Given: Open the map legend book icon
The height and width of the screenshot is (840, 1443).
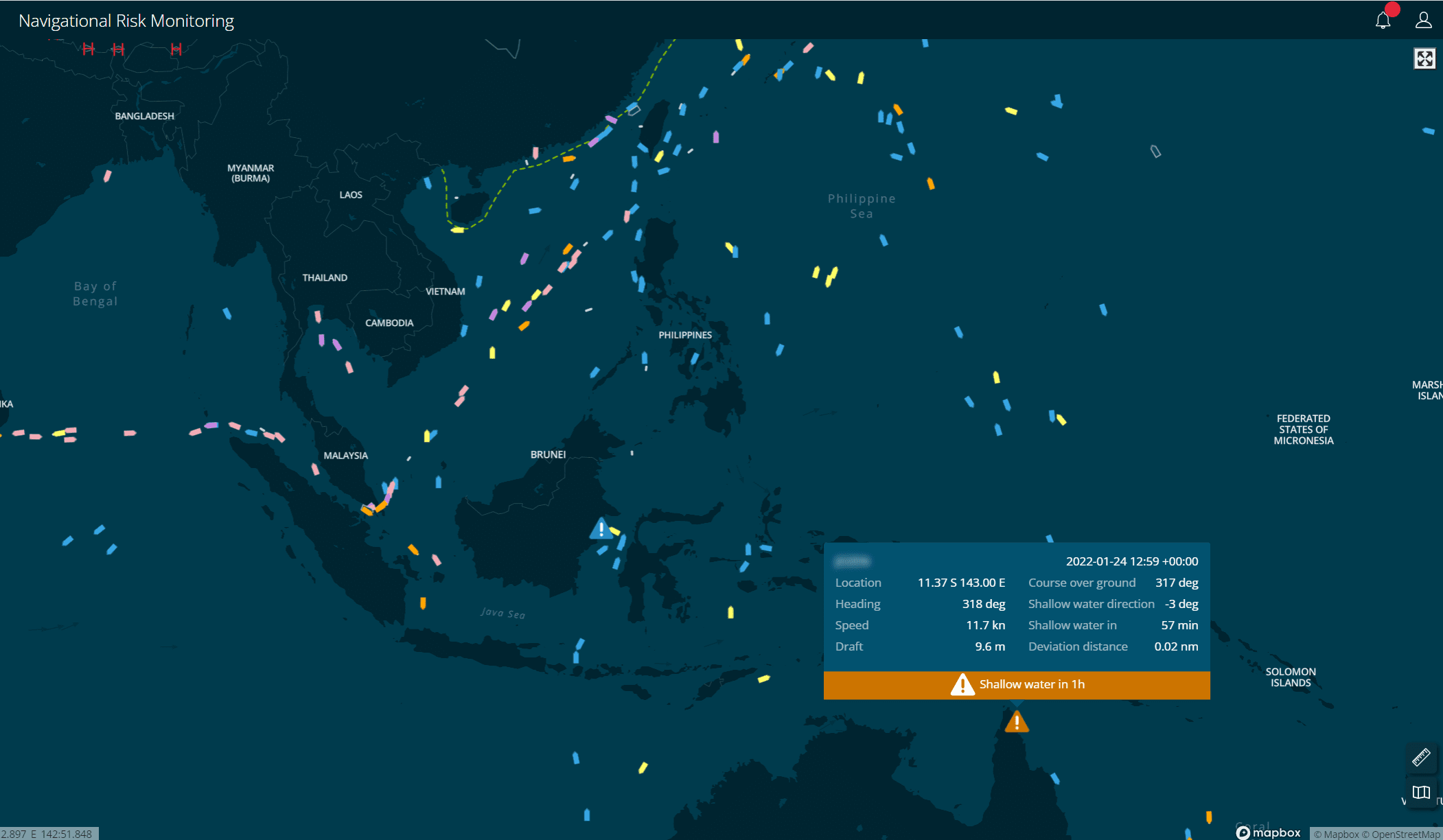Looking at the screenshot, I should pos(1422,793).
